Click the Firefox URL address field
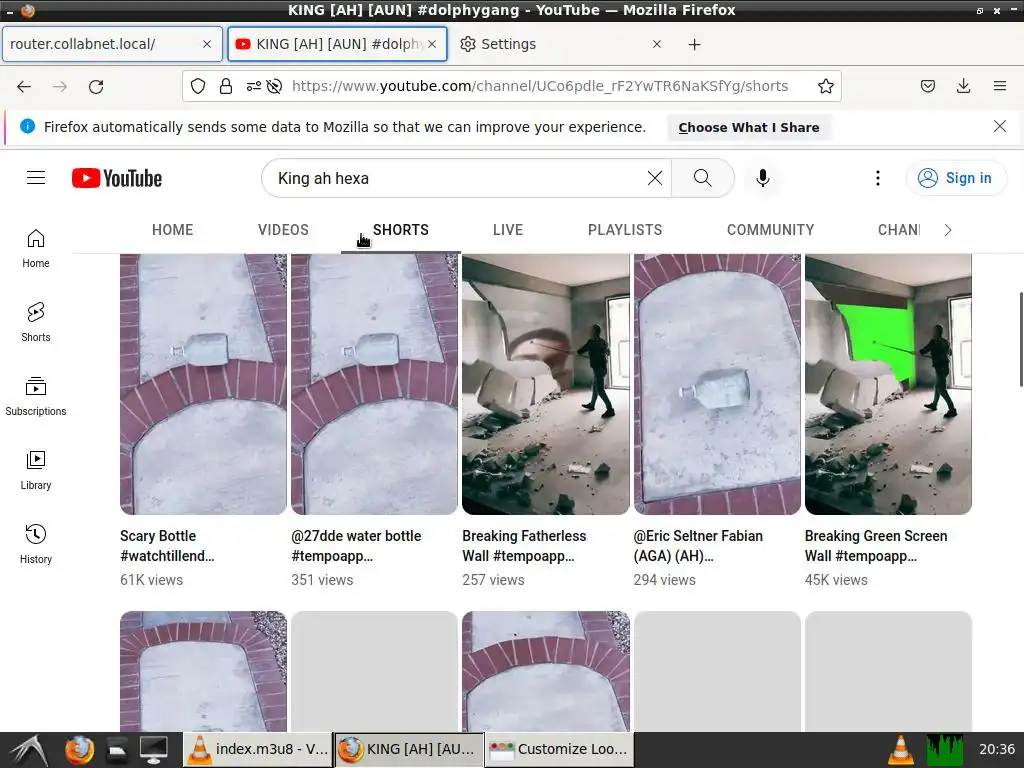The width and height of the screenshot is (1024, 768). click(539, 86)
